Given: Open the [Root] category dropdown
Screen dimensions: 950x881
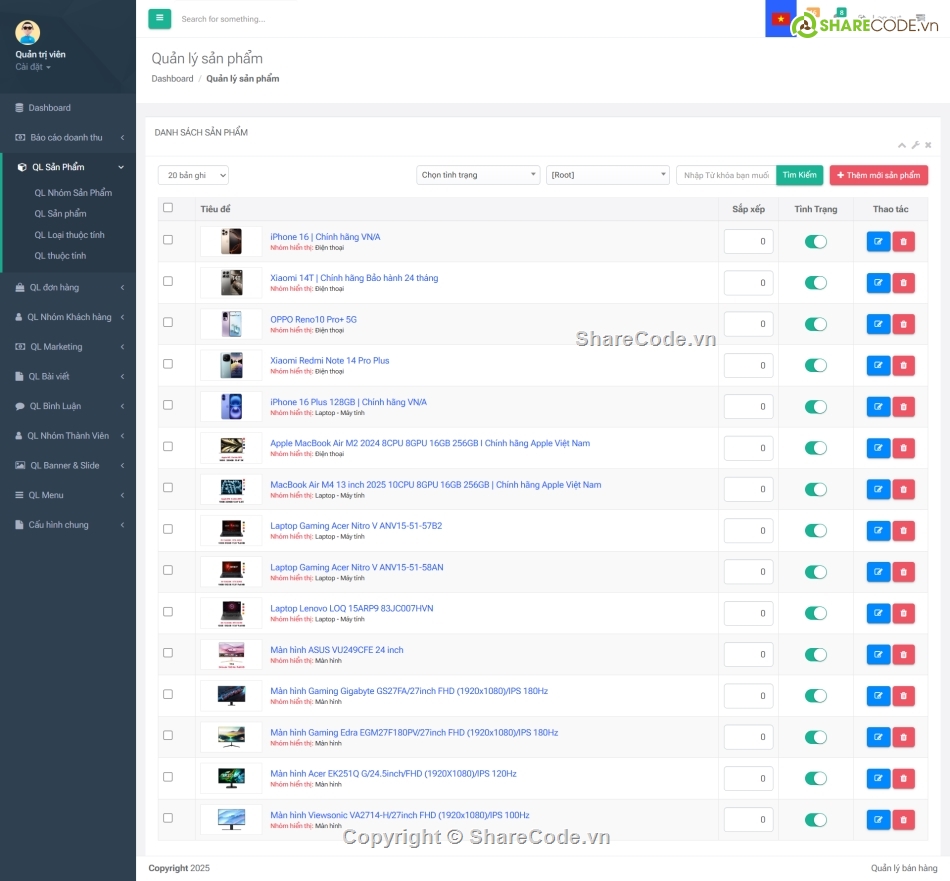Looking at the screenshot, I should coord(608,175).
